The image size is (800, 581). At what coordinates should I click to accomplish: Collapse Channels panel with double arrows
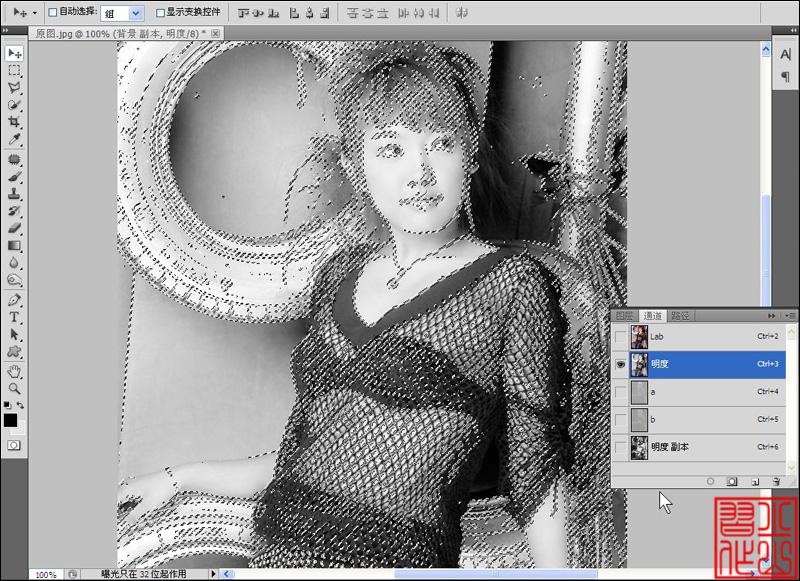click(771, 316)
